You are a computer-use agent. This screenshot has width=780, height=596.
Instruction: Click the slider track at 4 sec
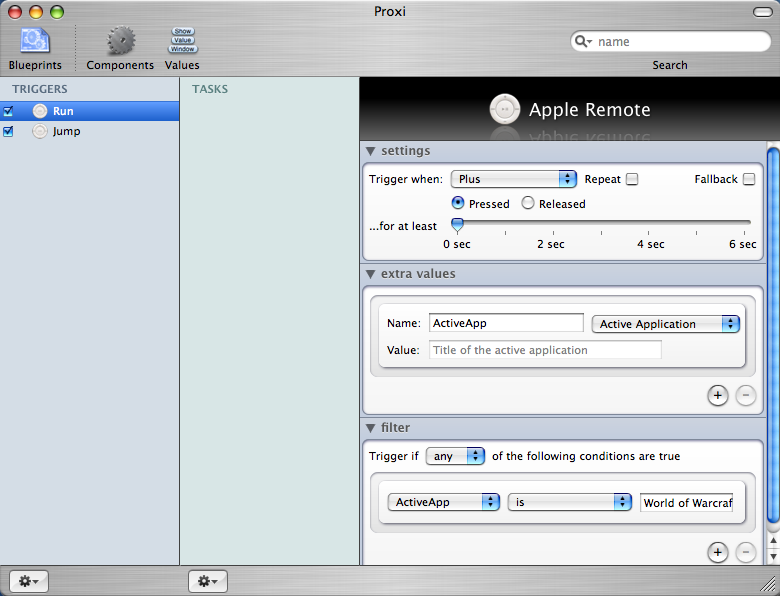648,222
